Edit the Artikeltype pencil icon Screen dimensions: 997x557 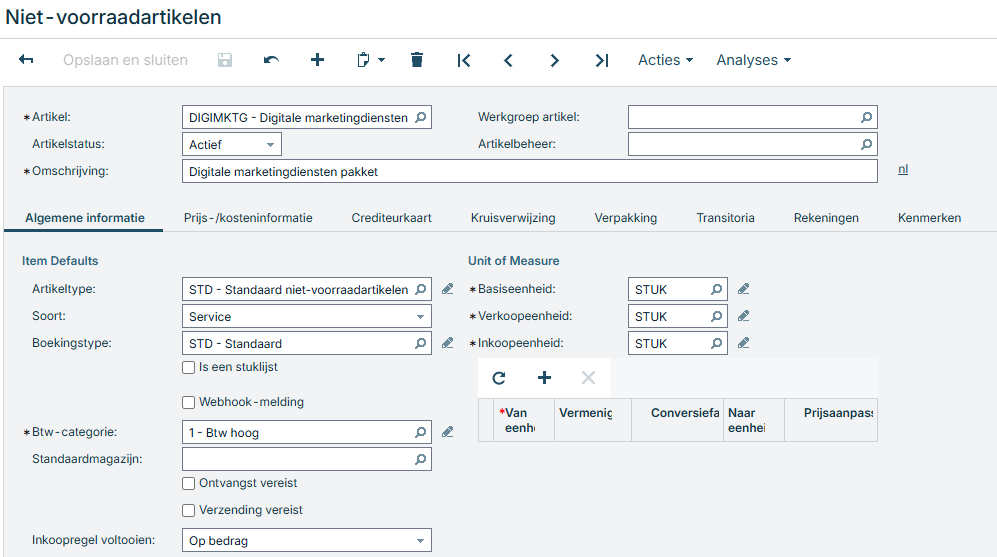(x=448, y=289)
